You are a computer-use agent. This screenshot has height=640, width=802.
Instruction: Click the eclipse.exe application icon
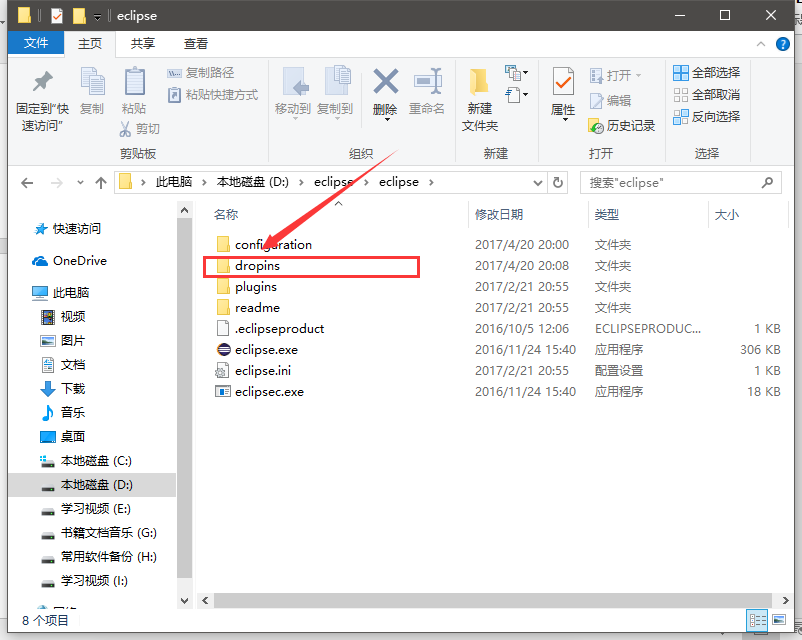[224, 349]
